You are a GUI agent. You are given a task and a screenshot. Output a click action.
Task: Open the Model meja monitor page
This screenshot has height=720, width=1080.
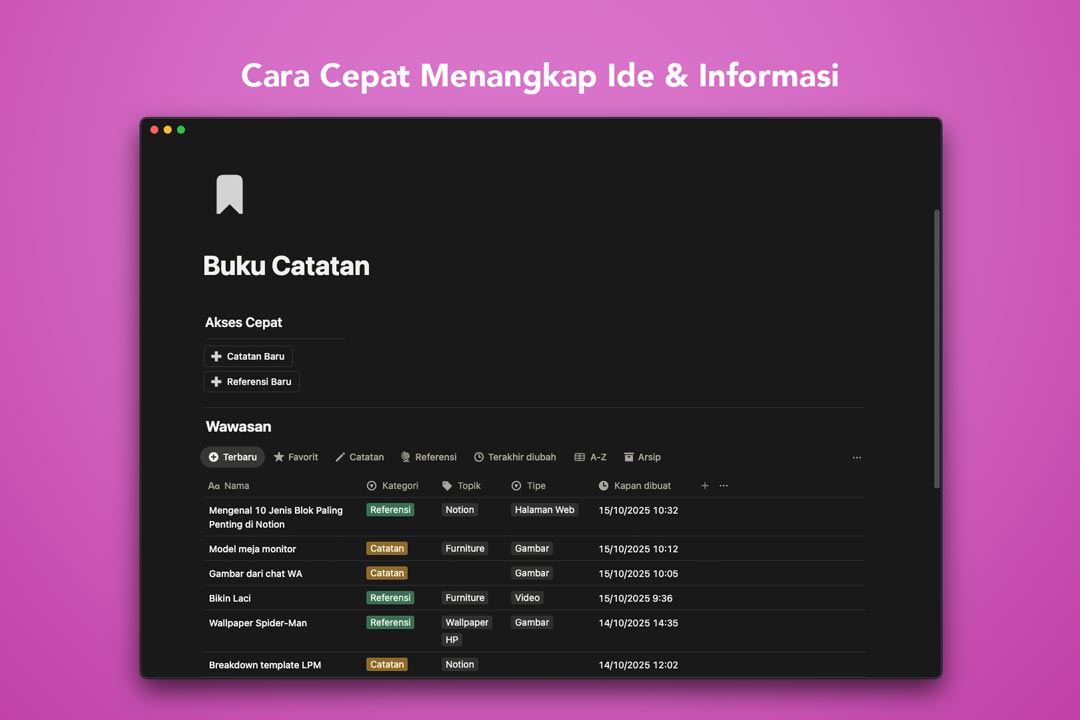[252, 549]
